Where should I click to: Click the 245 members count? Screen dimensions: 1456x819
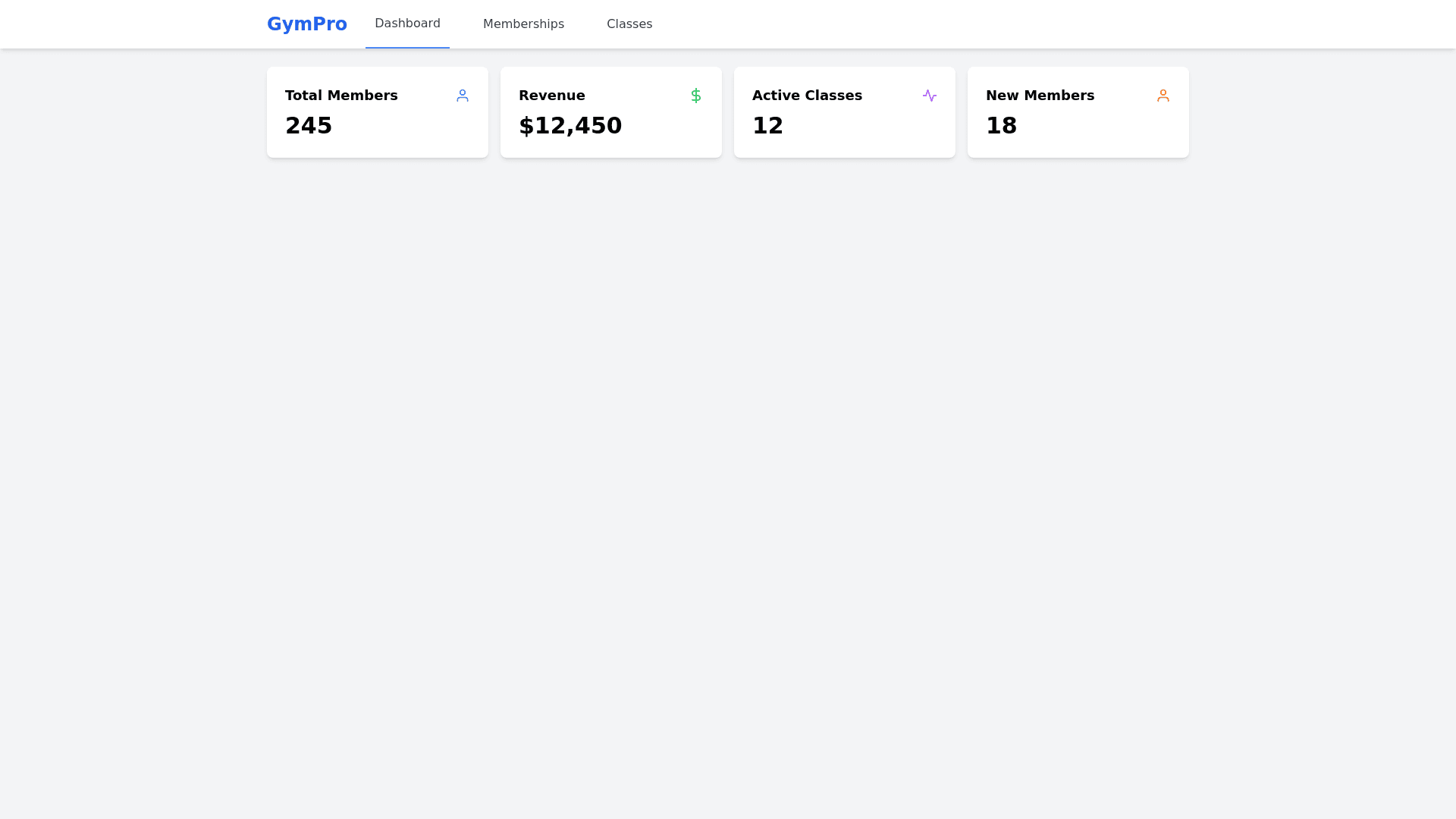coord(309,126)
